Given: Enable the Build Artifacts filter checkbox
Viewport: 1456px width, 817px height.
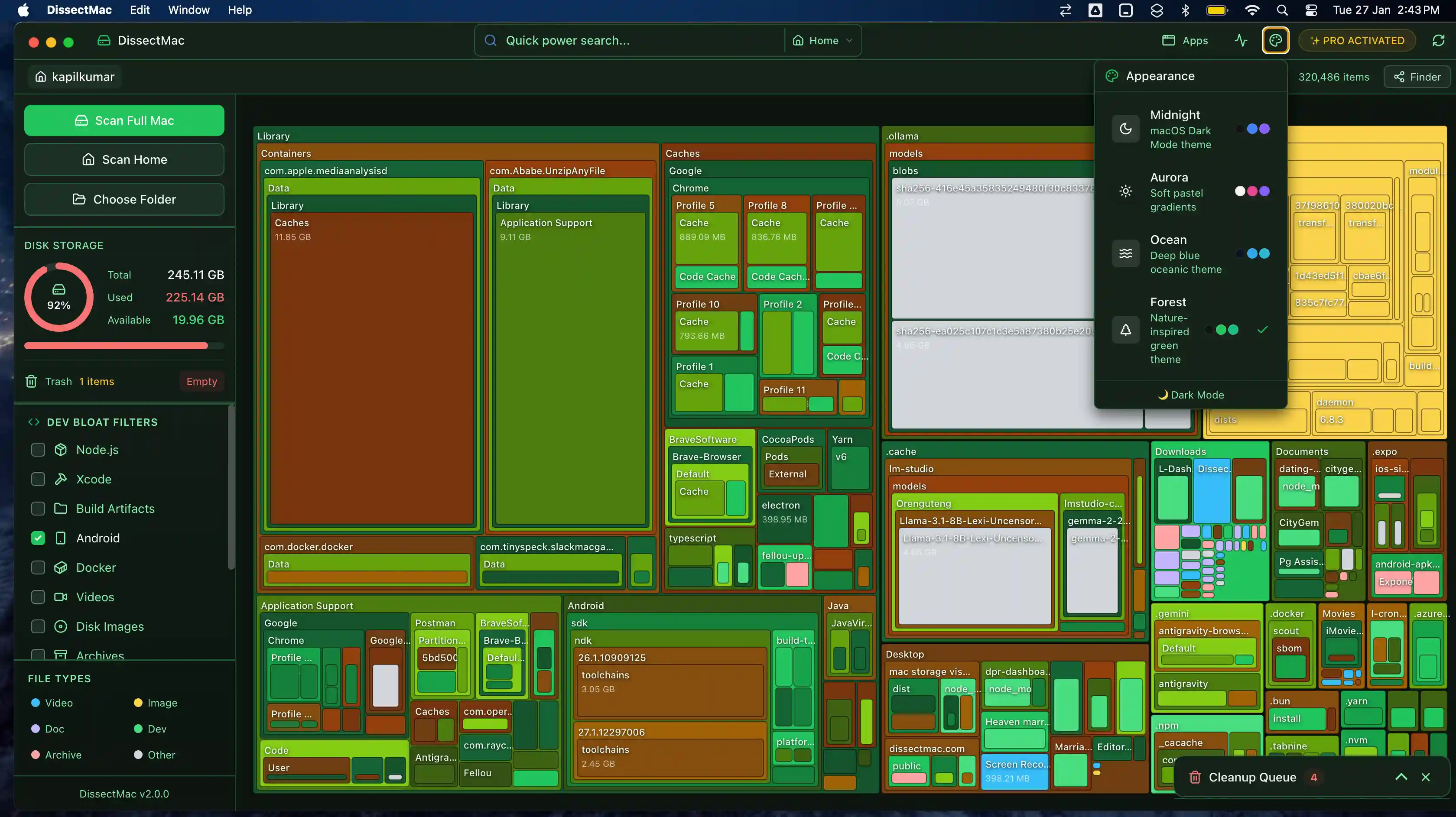Looking at the screenshot, I should (38, 509).
